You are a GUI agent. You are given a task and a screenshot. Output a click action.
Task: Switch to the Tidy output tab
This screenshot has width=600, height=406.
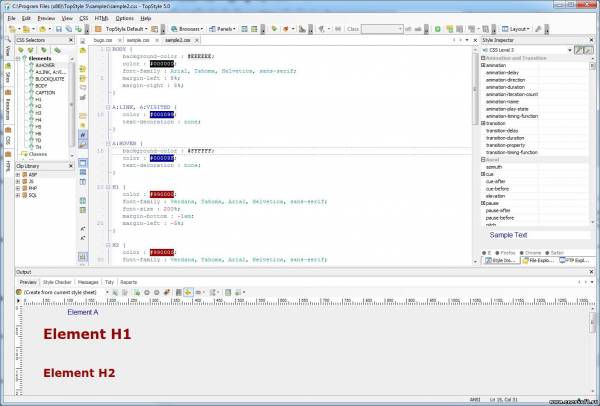pos(109,282)
